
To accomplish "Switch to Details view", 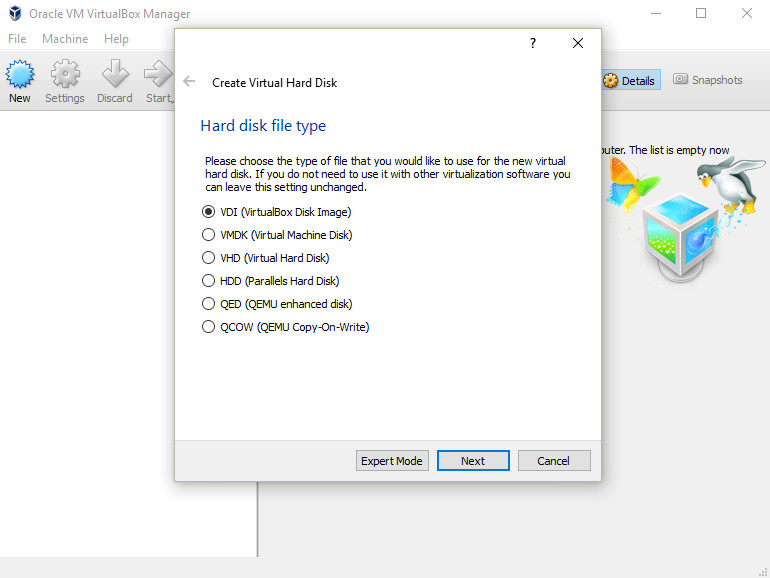I will [x=629, y=80].
